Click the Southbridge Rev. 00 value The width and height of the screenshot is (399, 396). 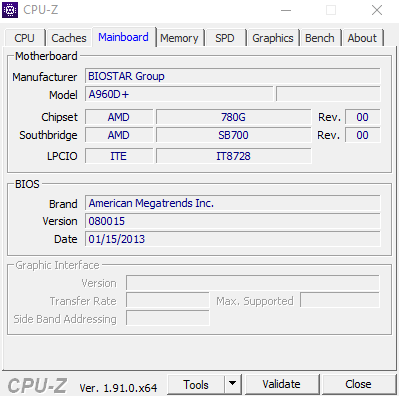pyautogui.click(x=363, y=135)
